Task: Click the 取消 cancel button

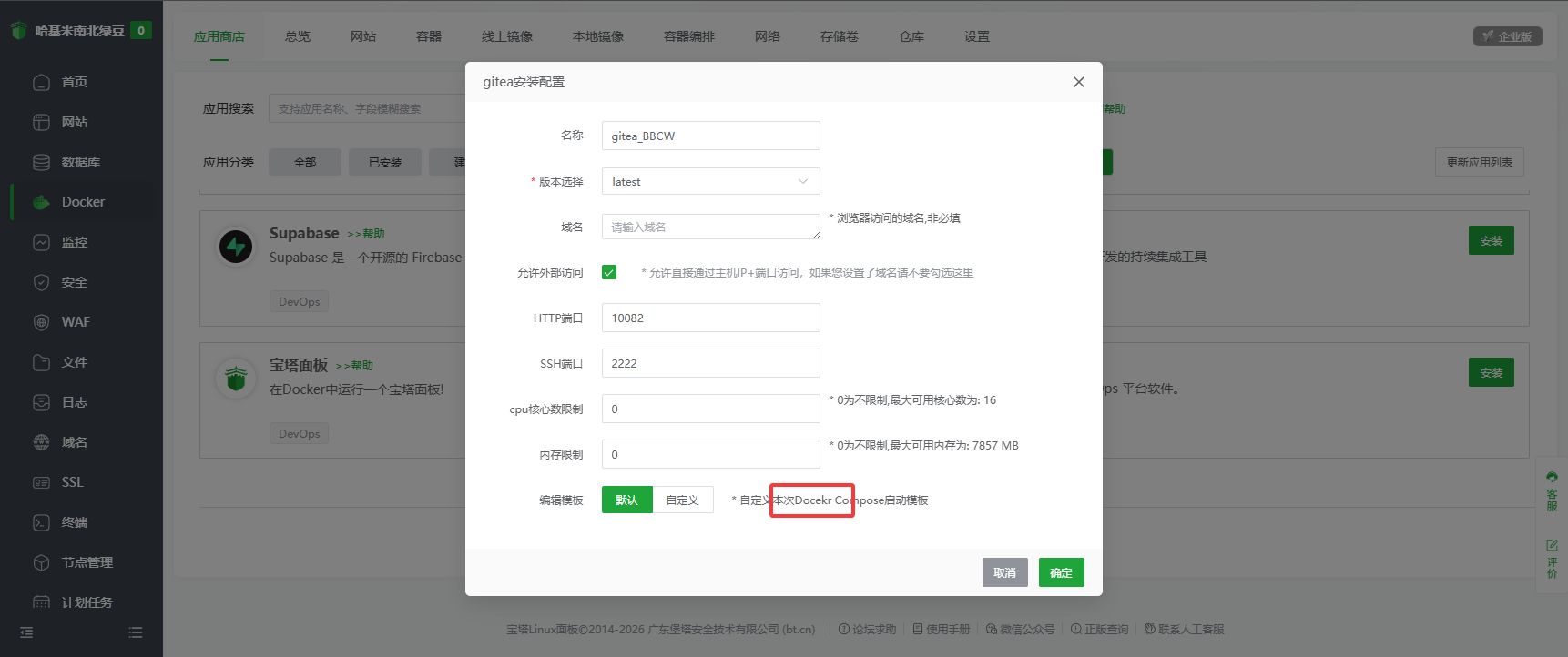Action: pos(1005,572)
